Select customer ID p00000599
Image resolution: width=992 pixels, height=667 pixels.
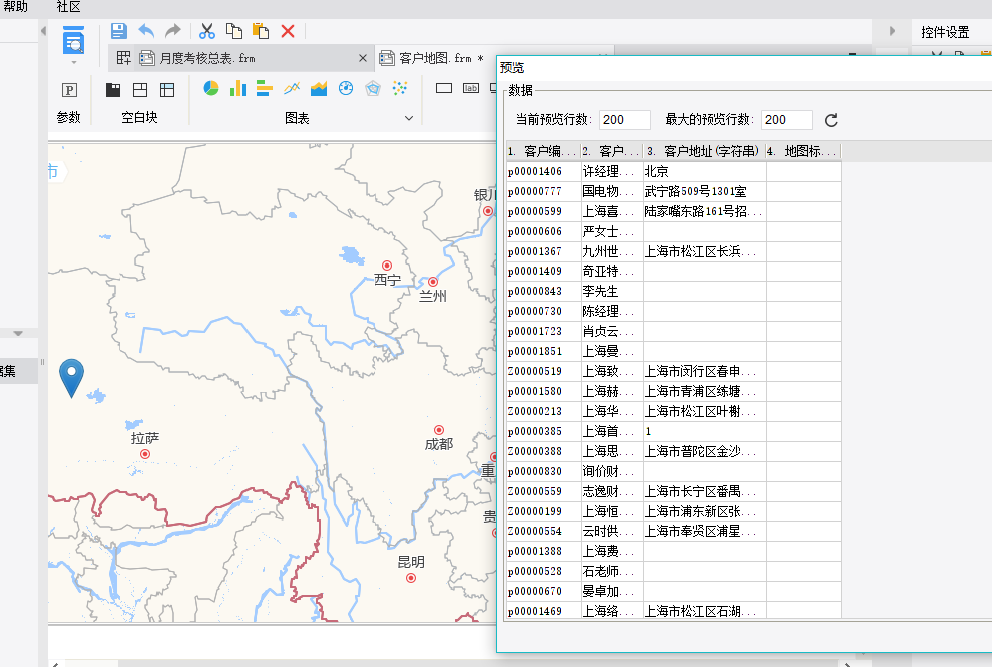543,211
